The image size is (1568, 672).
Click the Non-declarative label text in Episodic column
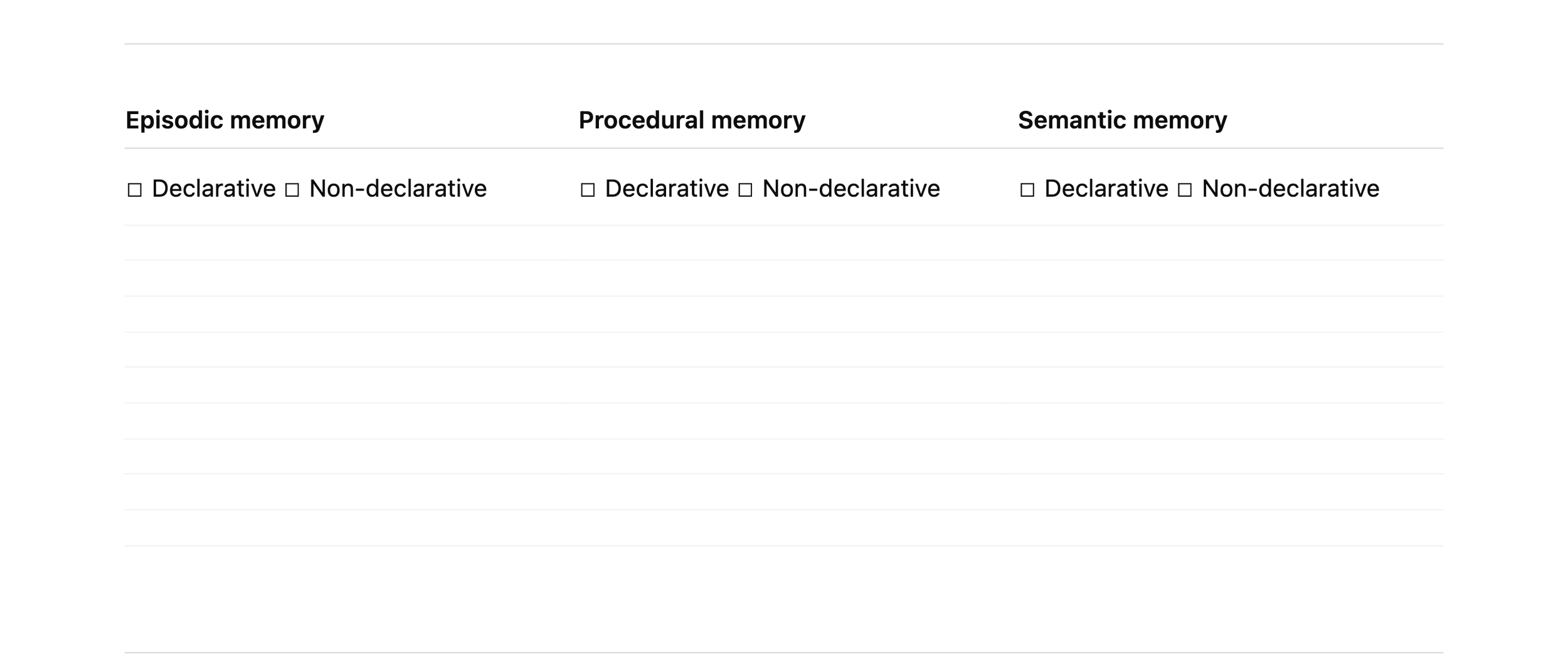pos(398,189)
